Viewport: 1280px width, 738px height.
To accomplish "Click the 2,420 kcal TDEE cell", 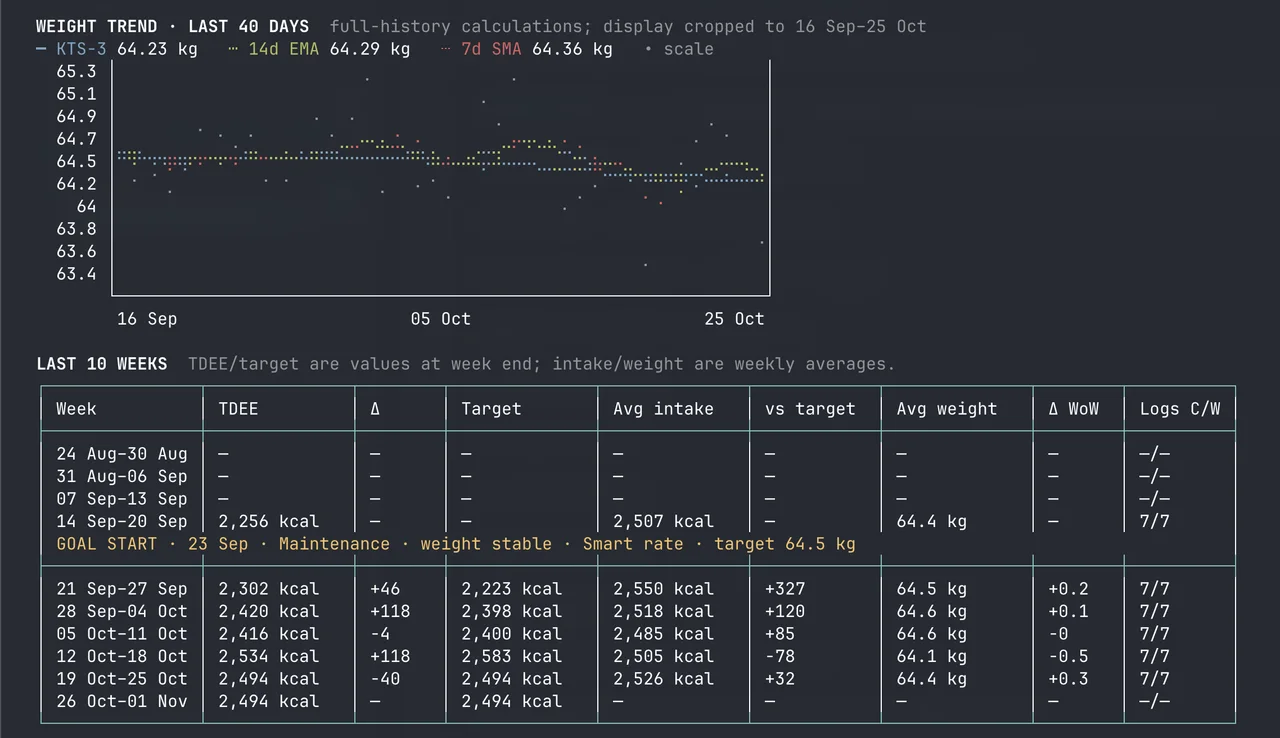I will tap(269, 611).
